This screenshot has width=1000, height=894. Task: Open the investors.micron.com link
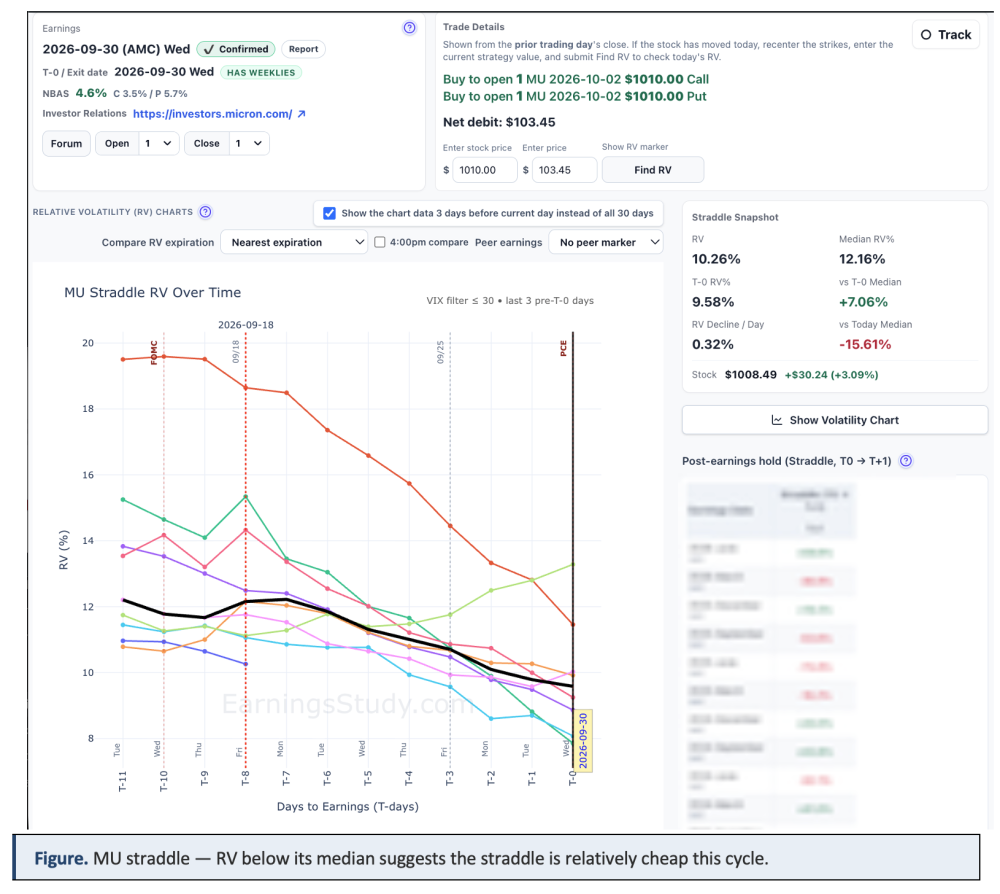(x=212, y=114)
